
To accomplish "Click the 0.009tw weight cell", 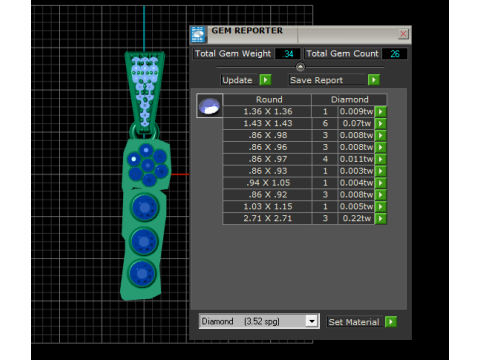I will click(x=356, y=111).
